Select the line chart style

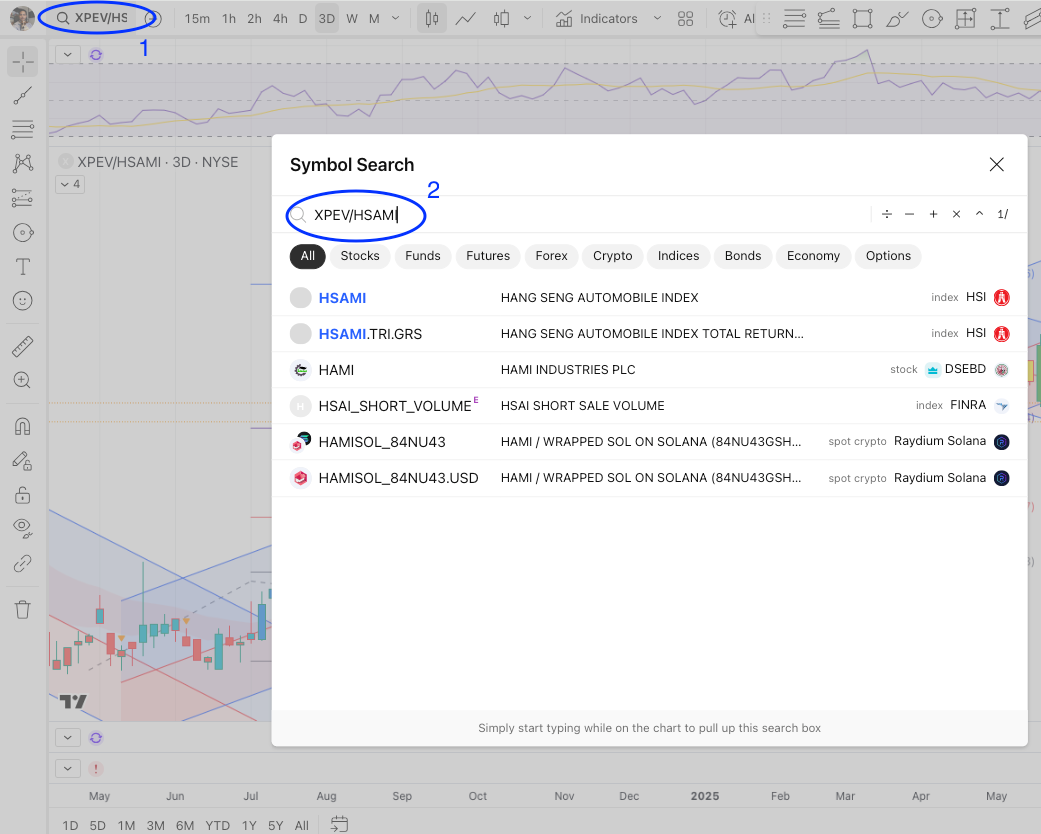tap(465, 19)
